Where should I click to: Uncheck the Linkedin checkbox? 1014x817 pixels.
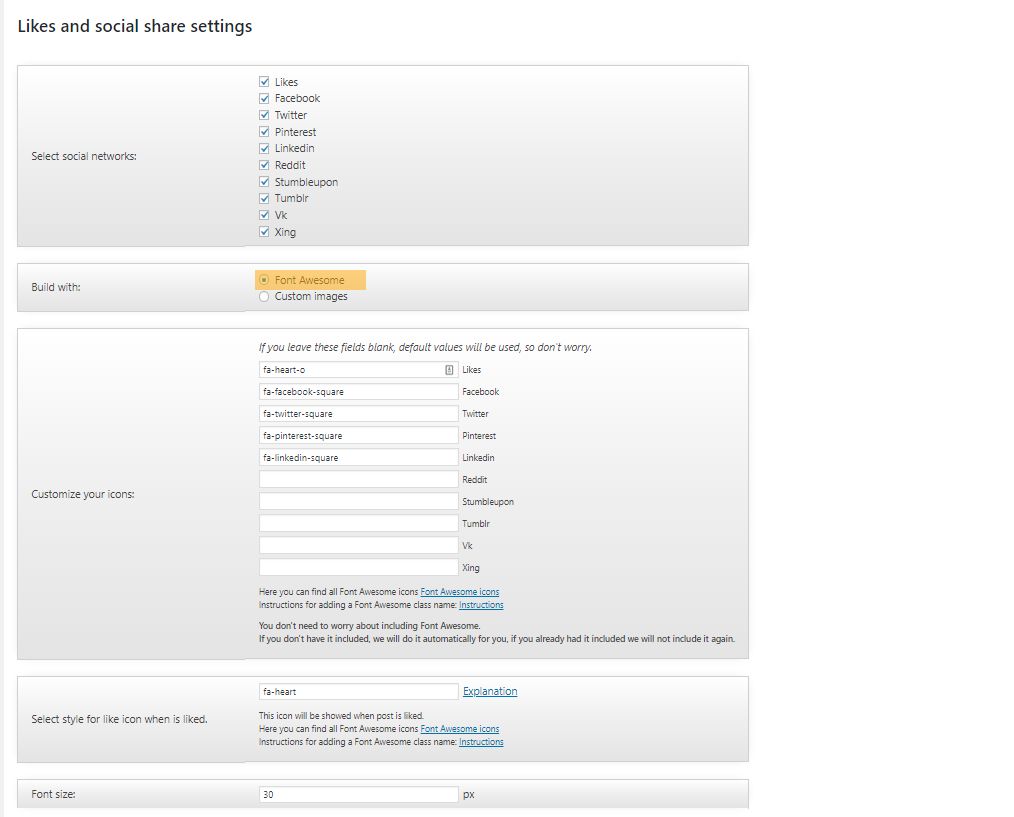coord(264,148)
